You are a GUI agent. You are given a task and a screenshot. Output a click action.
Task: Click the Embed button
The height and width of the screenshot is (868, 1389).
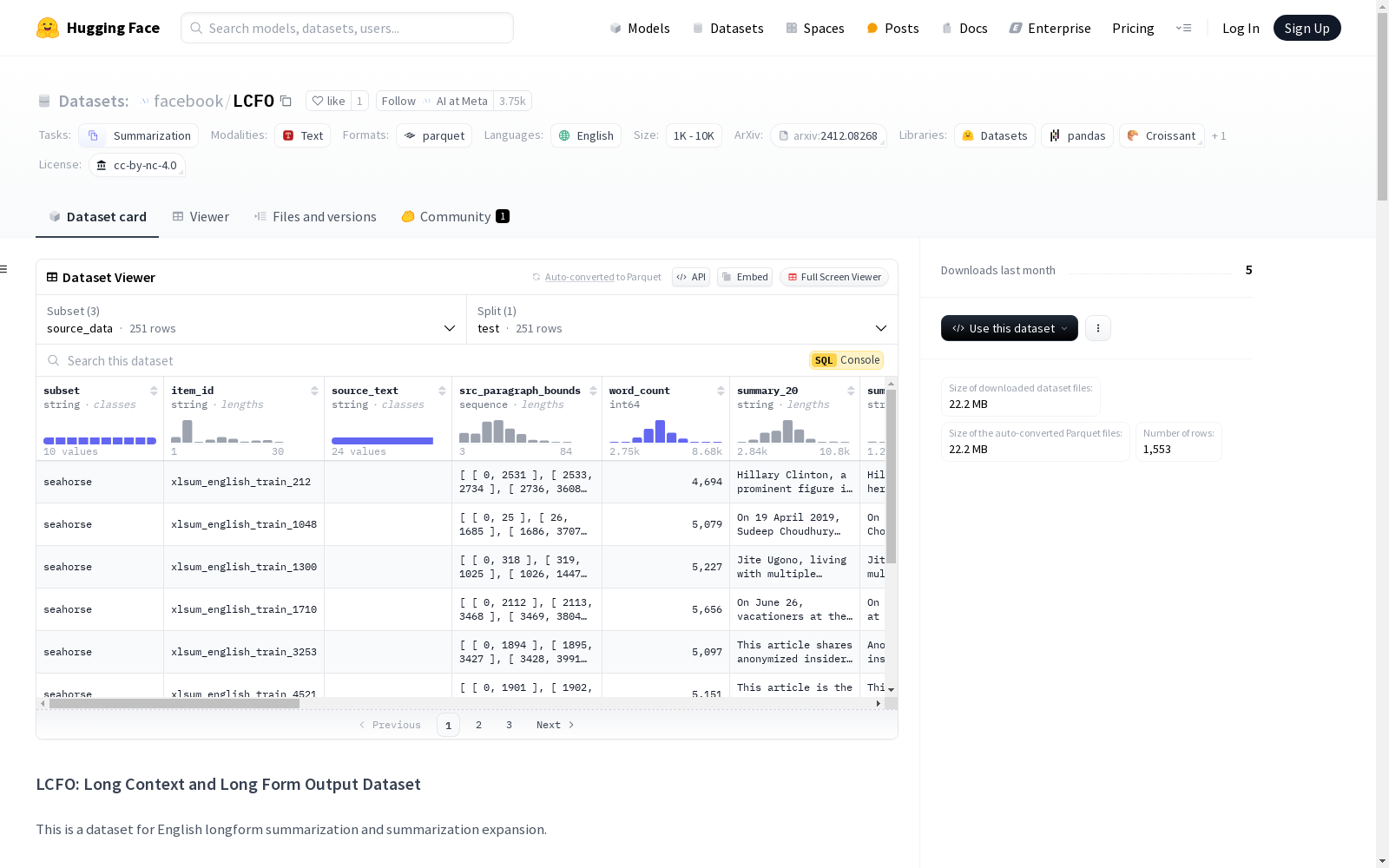tap(745, 277)
